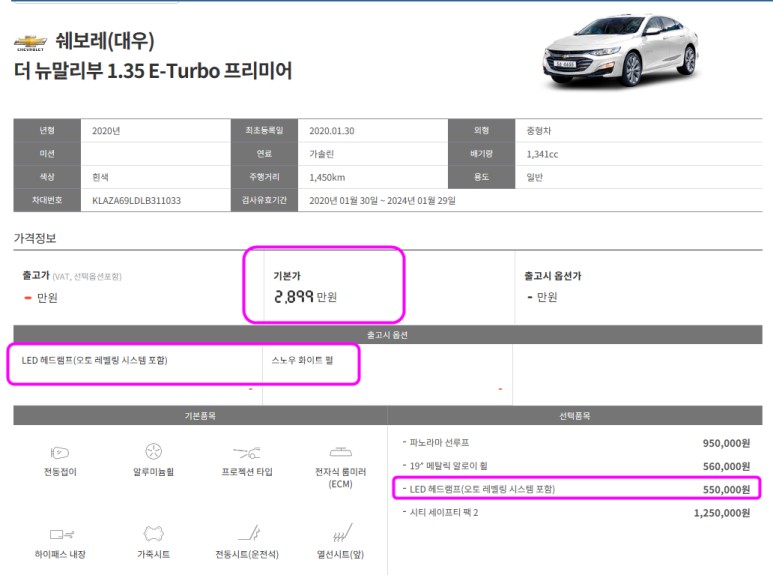Click the 가솔린 fuel value
This screenshot has height=575, width=773.
pyautogui.click(x=321, y=154)
